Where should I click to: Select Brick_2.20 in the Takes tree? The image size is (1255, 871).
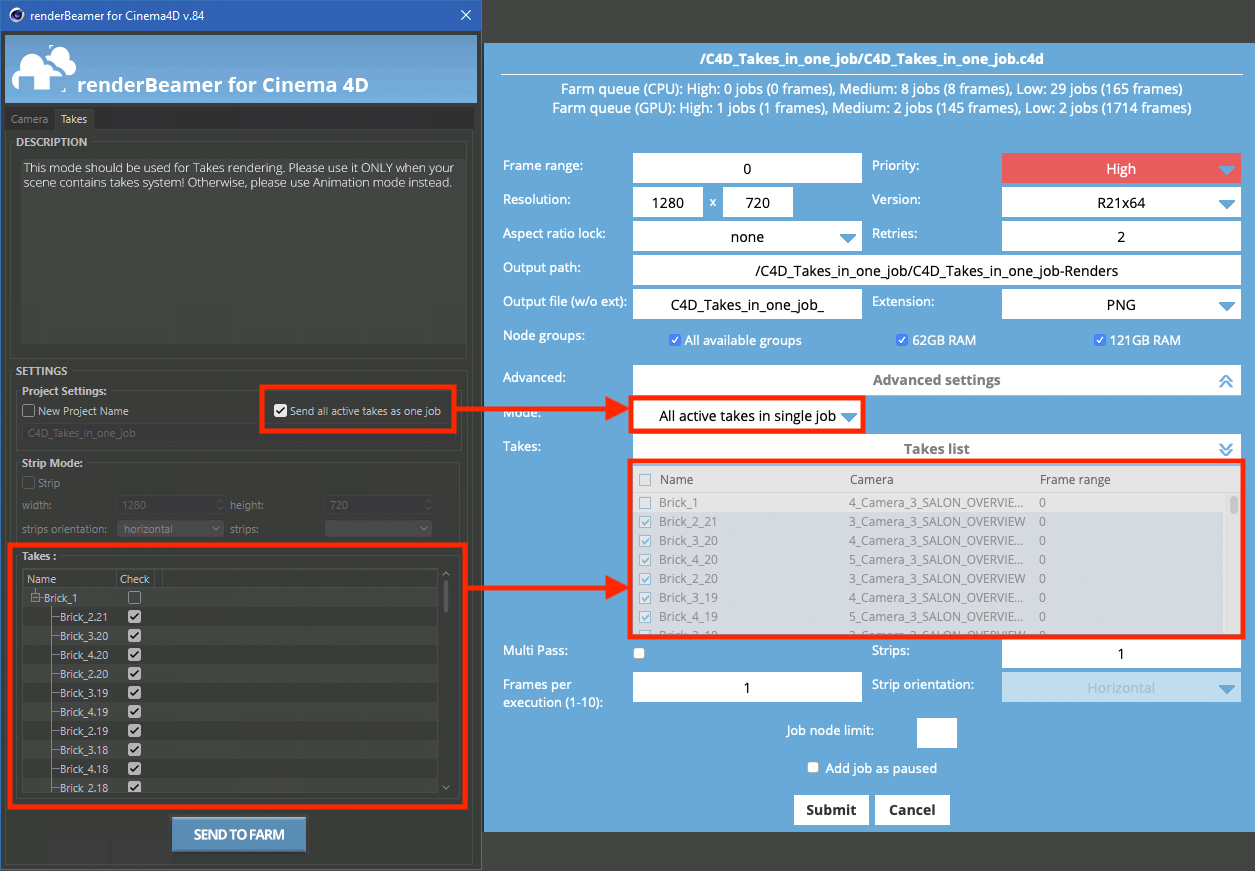coord(84,674)
